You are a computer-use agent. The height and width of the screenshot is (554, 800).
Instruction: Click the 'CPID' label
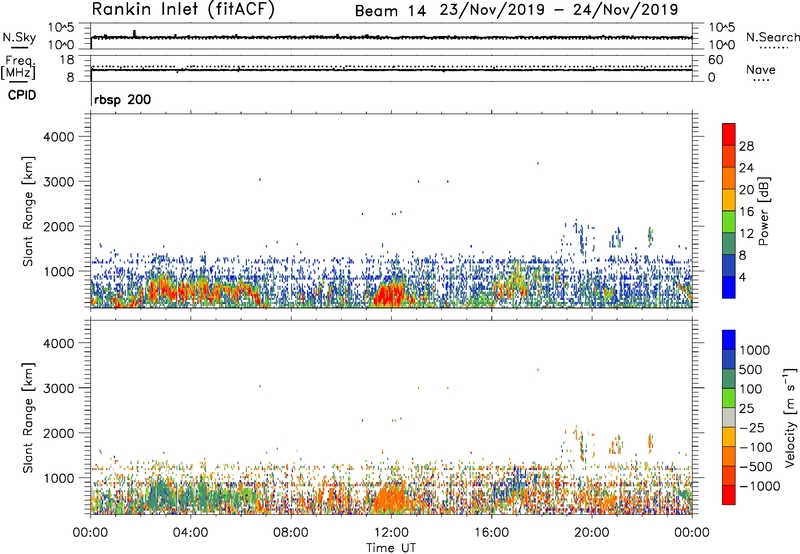(x=22, y=95)
